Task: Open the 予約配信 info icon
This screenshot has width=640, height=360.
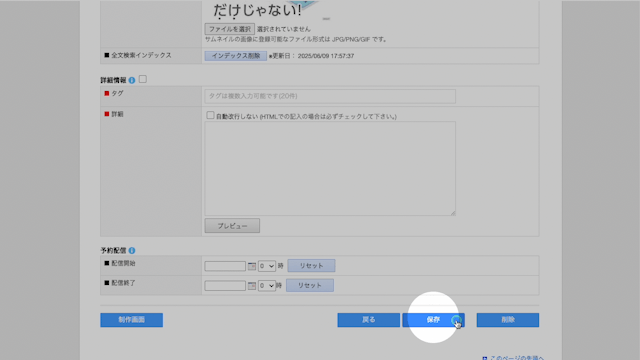Action: [132, 251]
